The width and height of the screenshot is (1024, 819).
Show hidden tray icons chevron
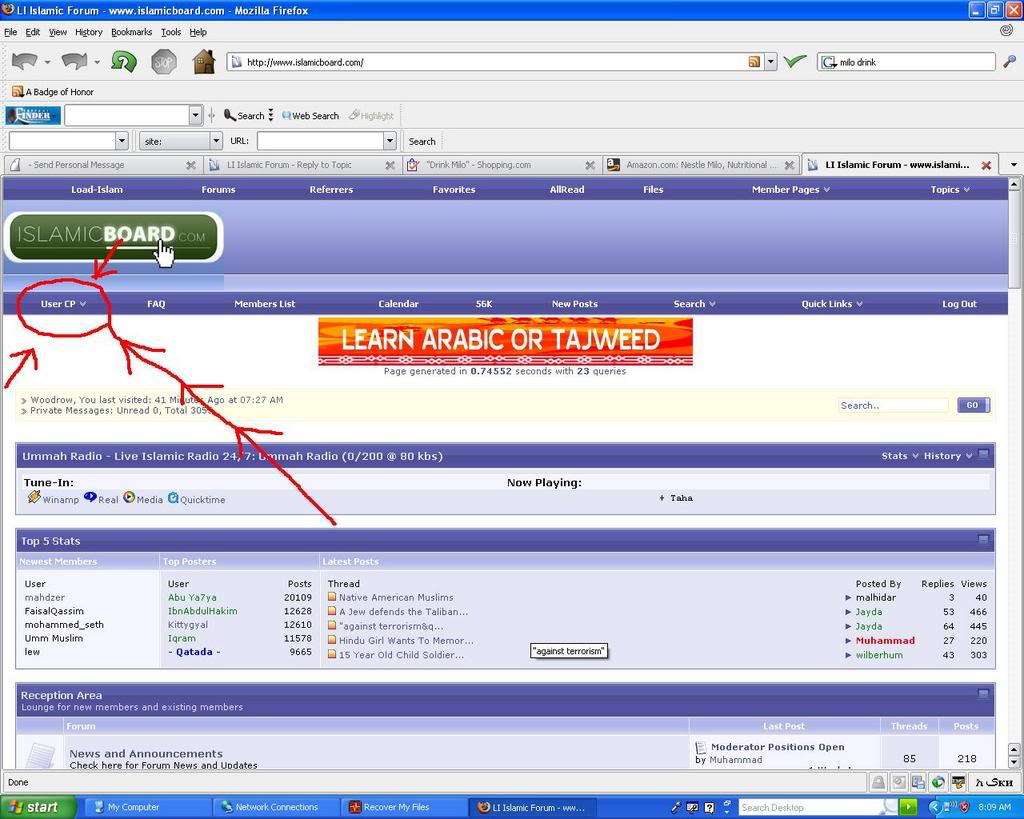tap(935, 807)
